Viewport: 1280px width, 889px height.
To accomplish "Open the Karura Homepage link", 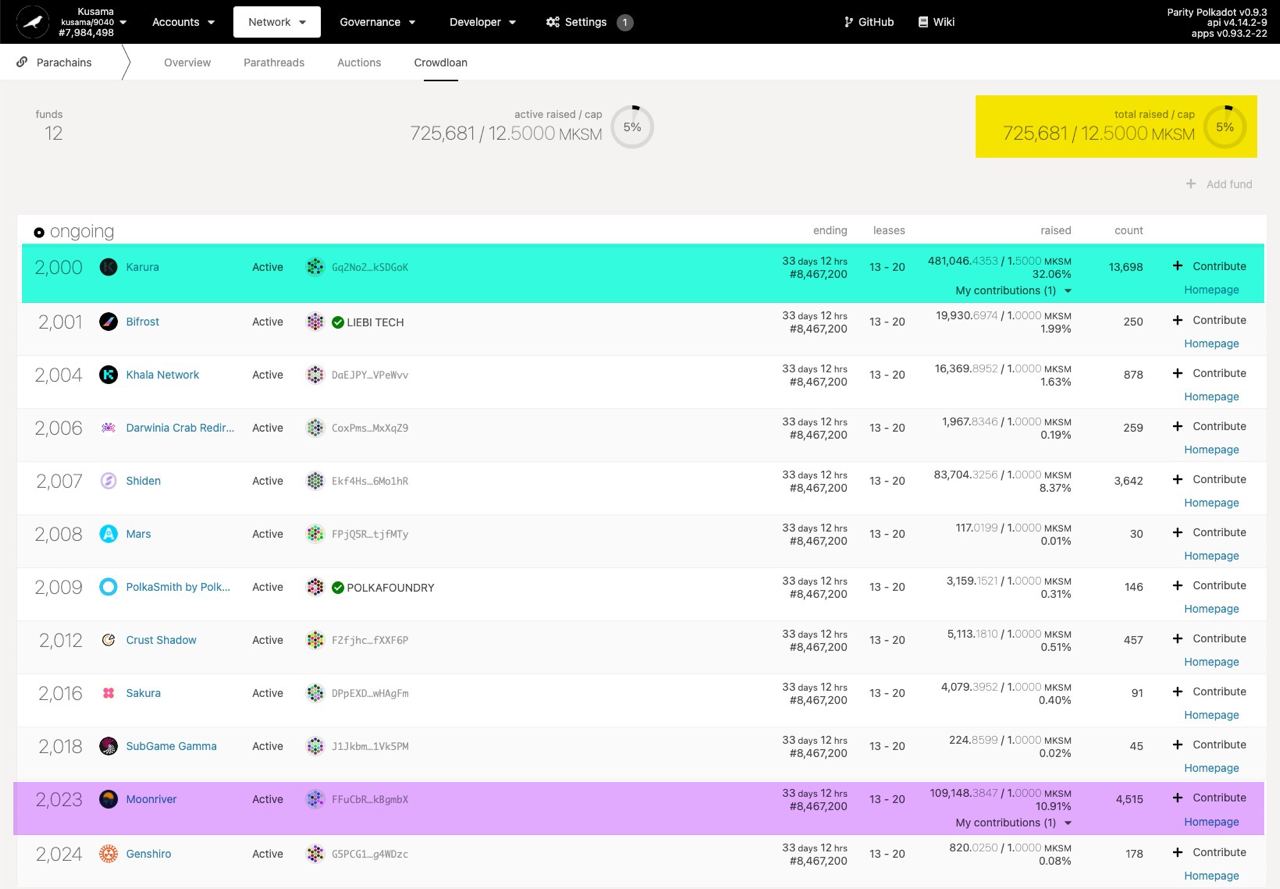I will 1211,290.
